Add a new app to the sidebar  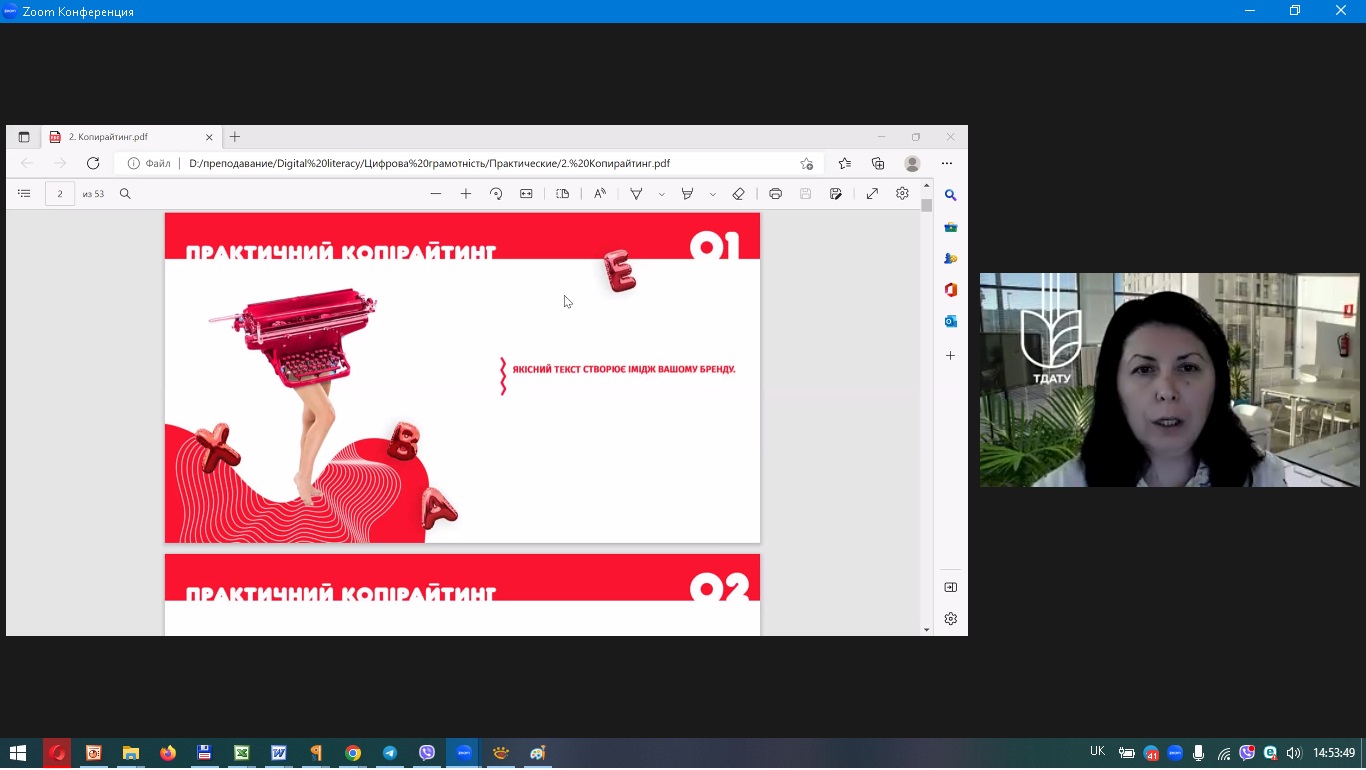951,355
